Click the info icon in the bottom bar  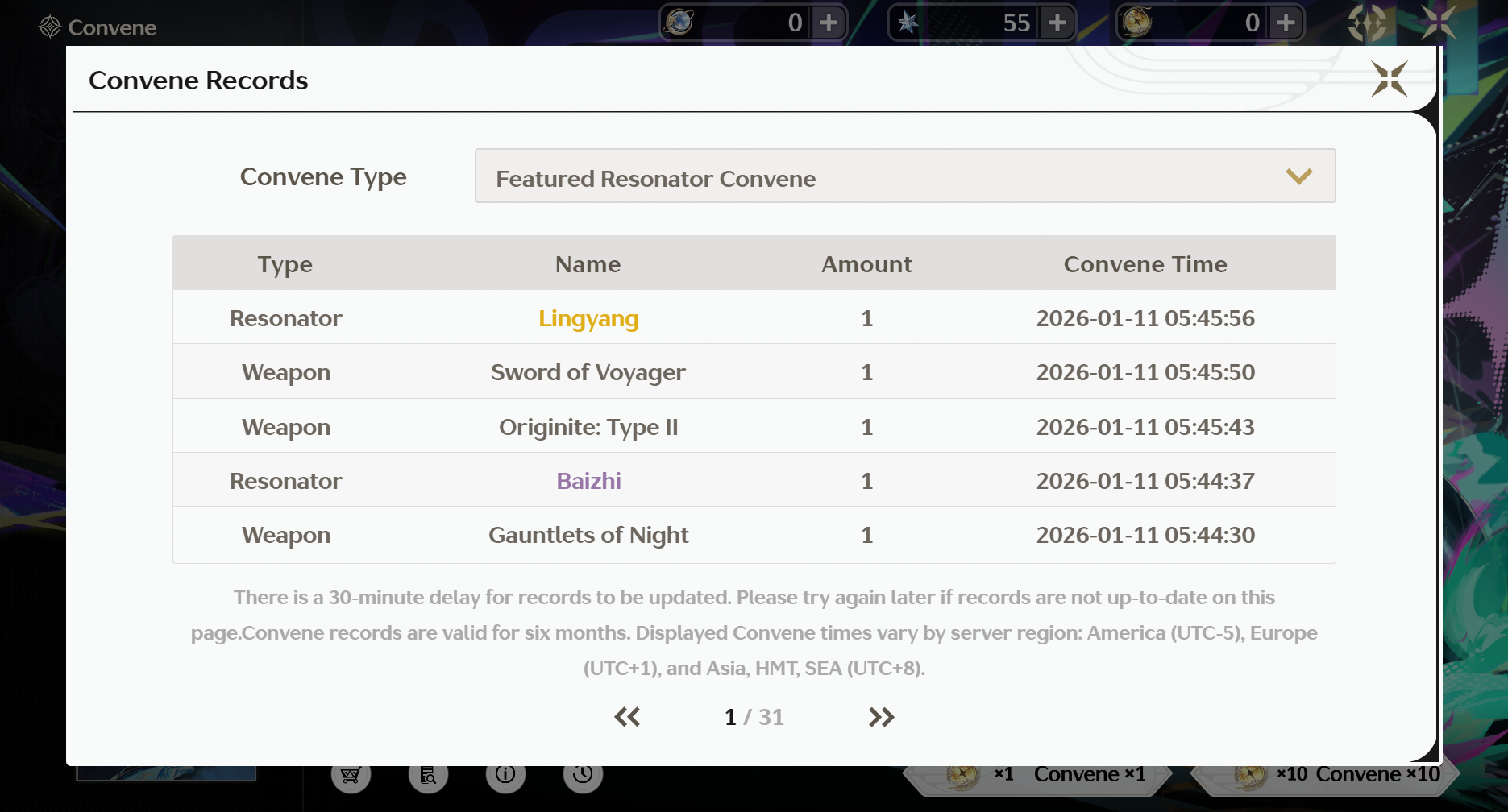pyautogui.click(x=505, y=775)
